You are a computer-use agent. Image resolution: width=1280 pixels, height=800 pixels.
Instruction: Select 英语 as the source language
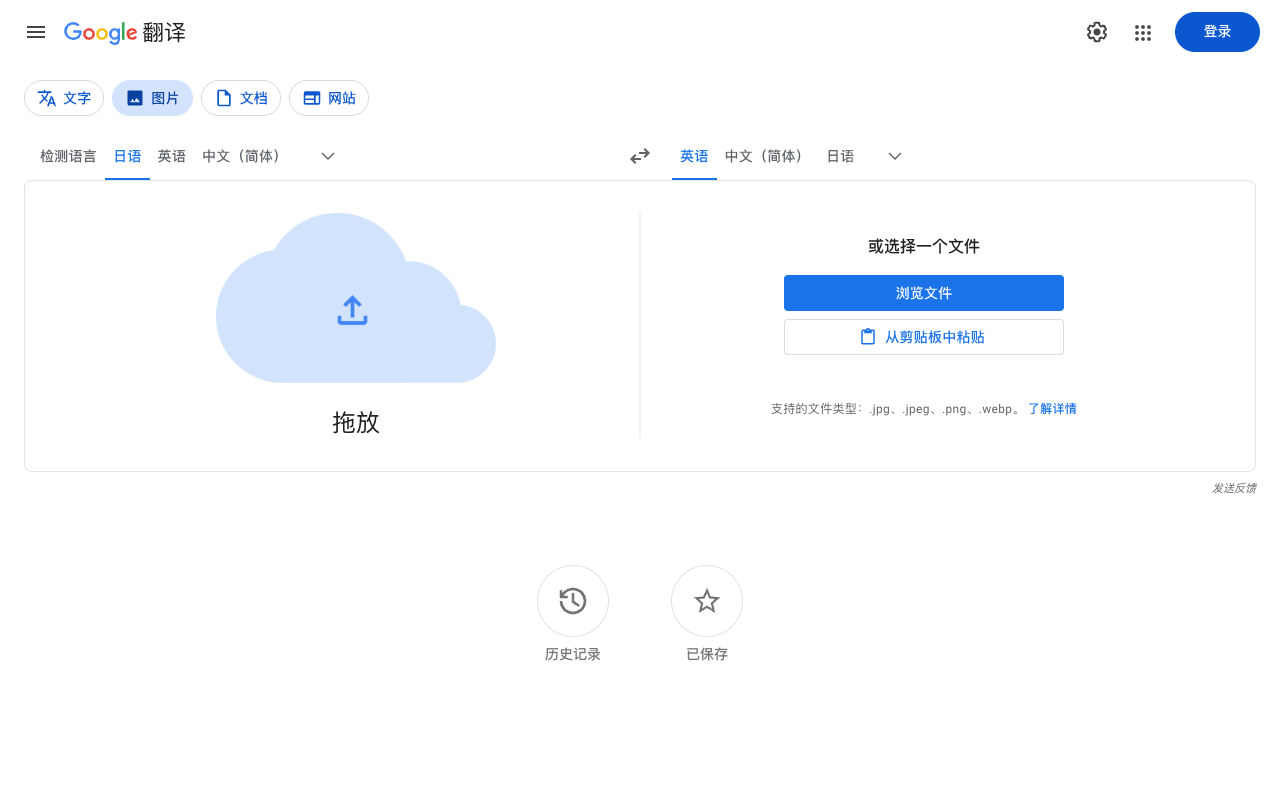pyautogui.click(x=171, y=156)
